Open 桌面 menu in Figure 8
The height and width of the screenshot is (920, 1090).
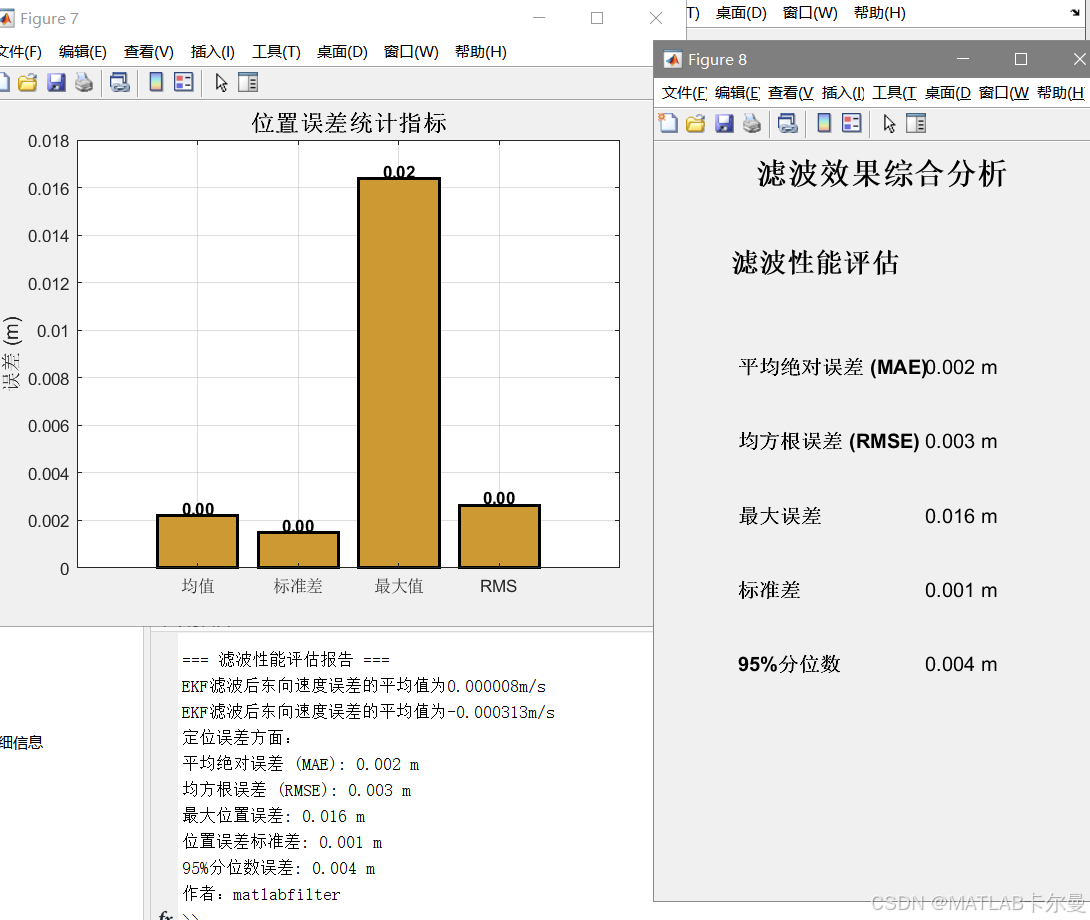tap(947, 92)
